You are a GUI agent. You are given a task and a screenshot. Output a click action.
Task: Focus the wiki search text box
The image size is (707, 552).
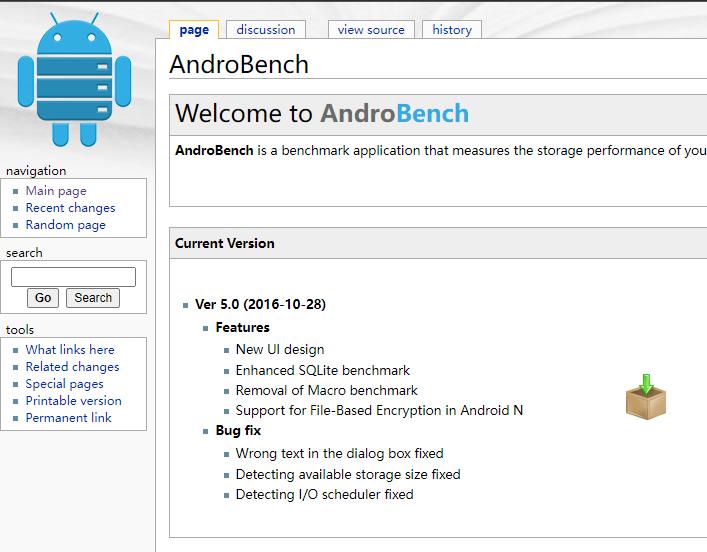[x=73, y=277]
